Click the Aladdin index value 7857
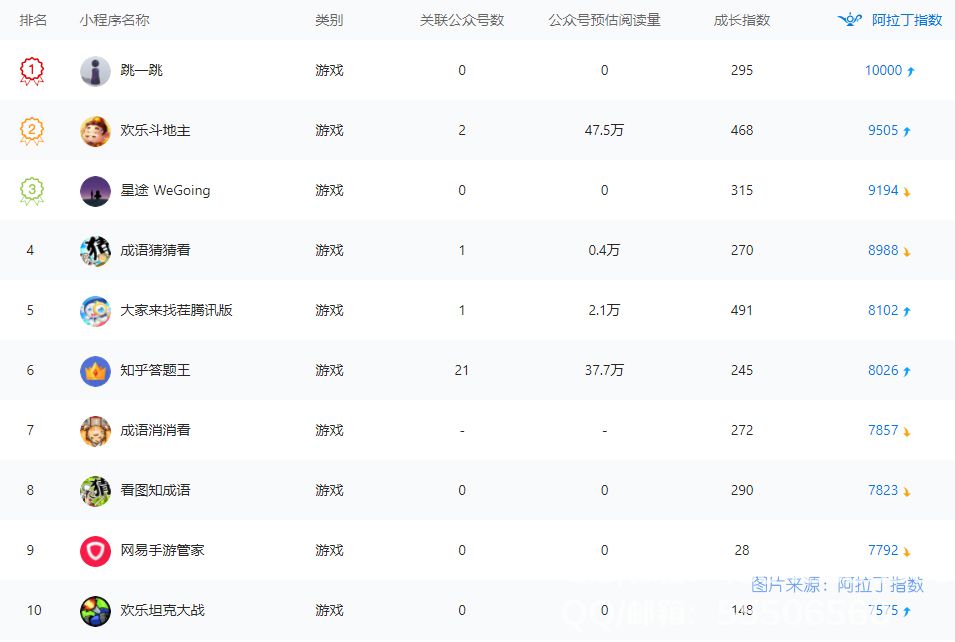The image size is (955, 642). coord(883,430)
